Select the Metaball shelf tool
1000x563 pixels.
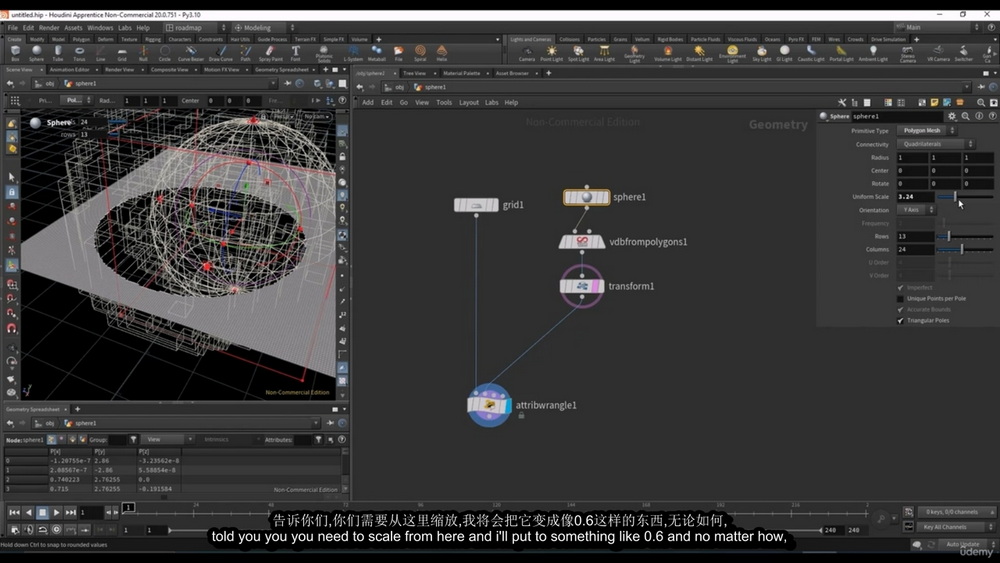pyautogui.click(x=376, y=53)
